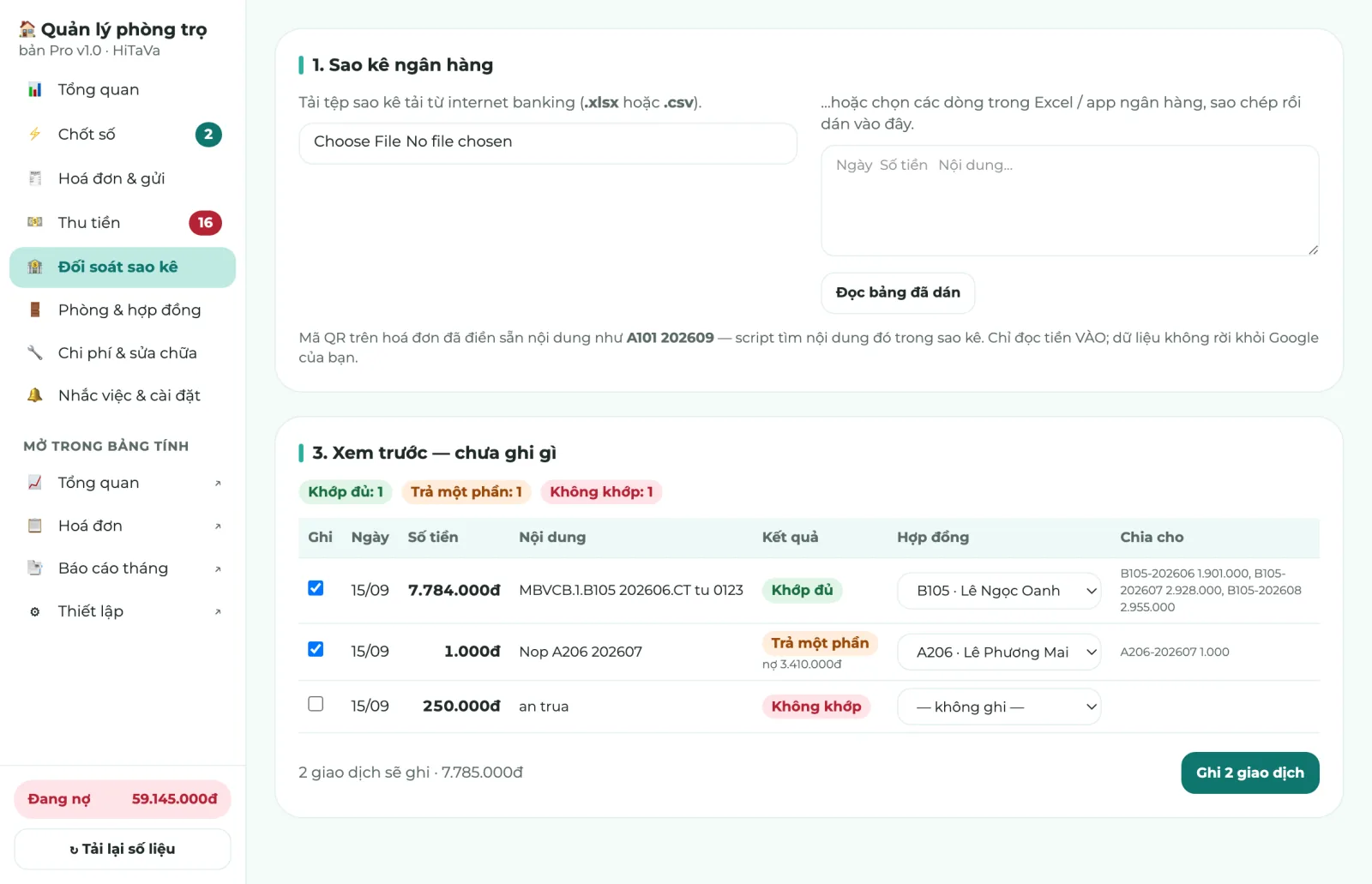This screenshot has height=884, width=1372.
Task: Open the — không ghi — contract dropdown
Action: coord(999,707)
